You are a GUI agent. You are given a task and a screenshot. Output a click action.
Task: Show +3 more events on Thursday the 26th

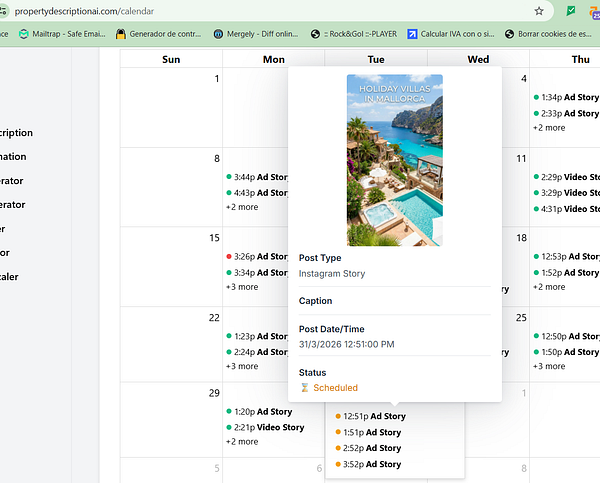pos(549,366)
